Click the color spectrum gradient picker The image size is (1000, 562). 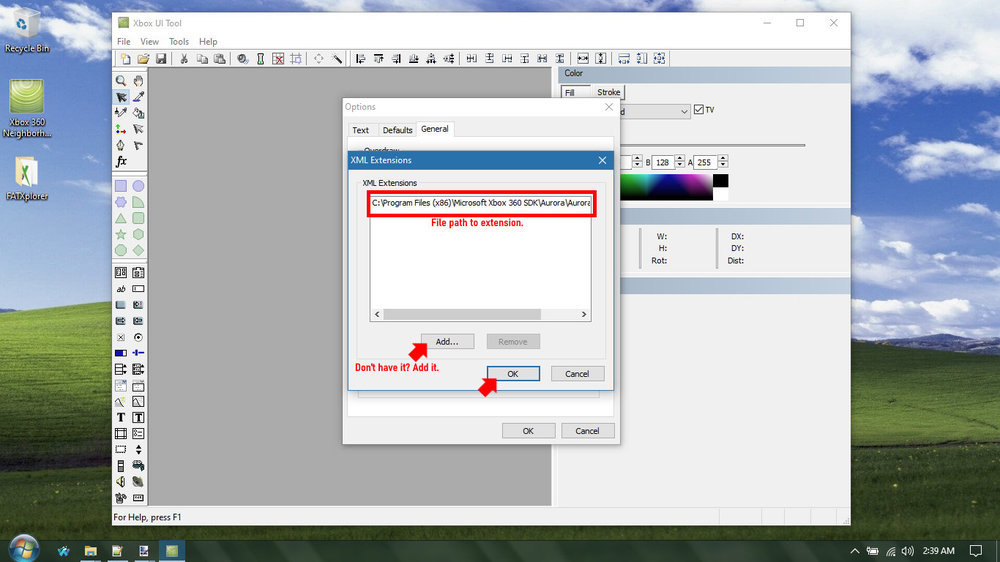(x=666, y=187)
